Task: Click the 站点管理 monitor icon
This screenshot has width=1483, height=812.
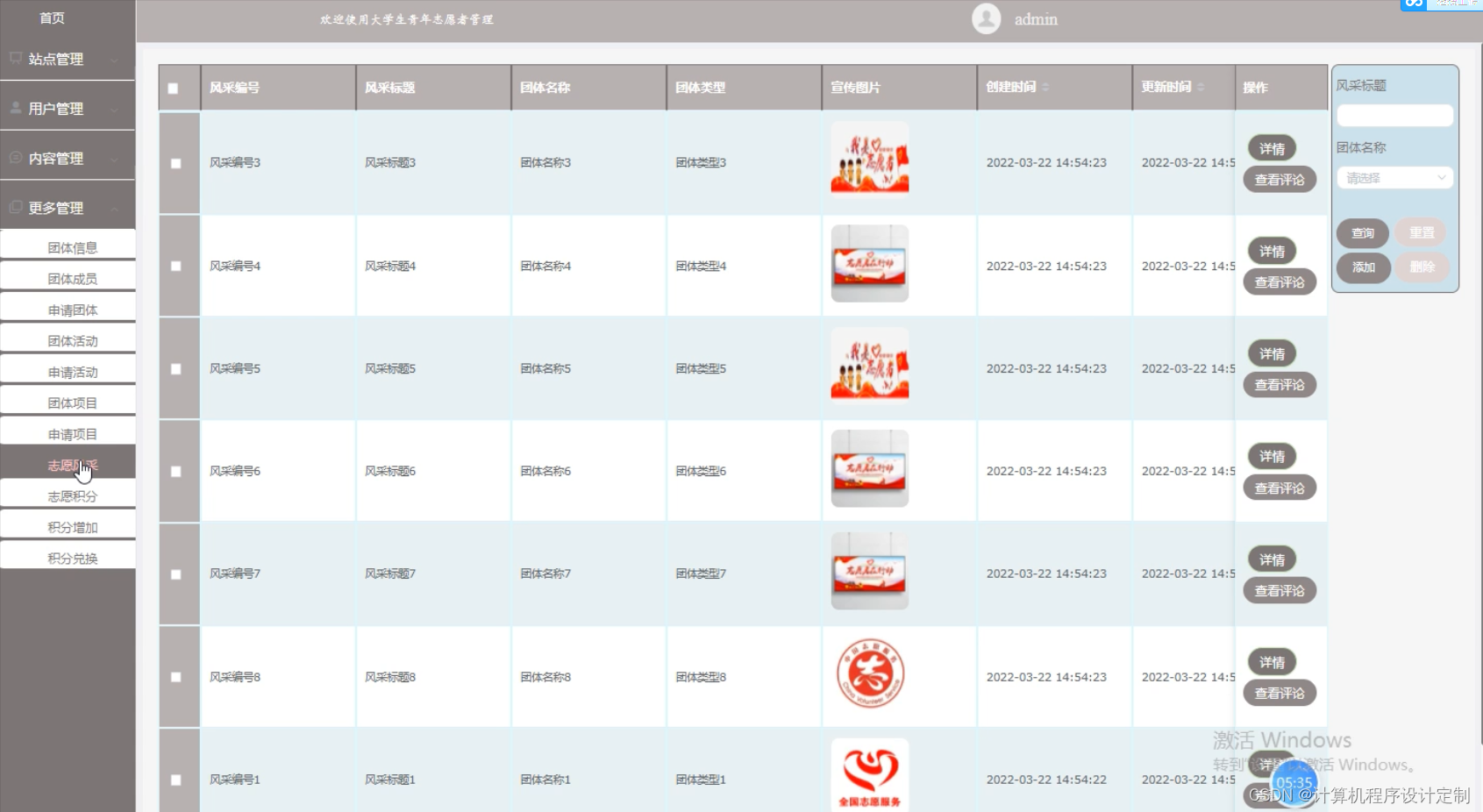Action: 15,59
